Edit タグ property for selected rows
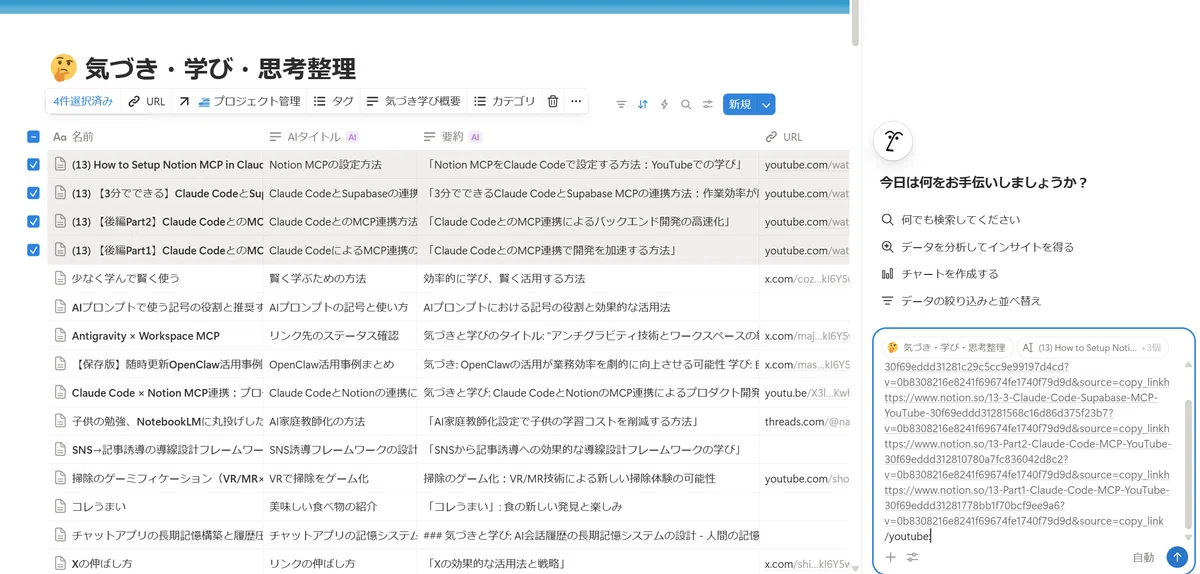This screenshot has height=574, width=1200. click(x=334, y=101)
